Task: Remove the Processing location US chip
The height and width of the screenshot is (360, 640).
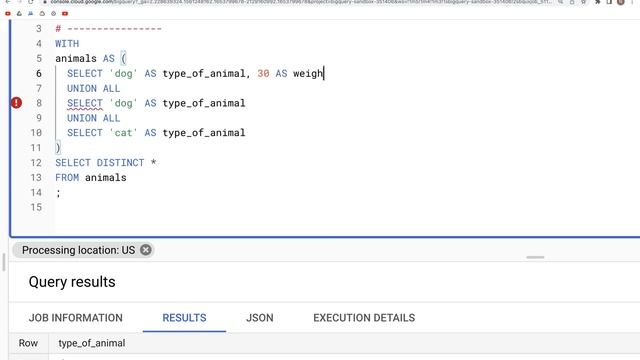Action: pyautogui.click(x=146, y=250)
